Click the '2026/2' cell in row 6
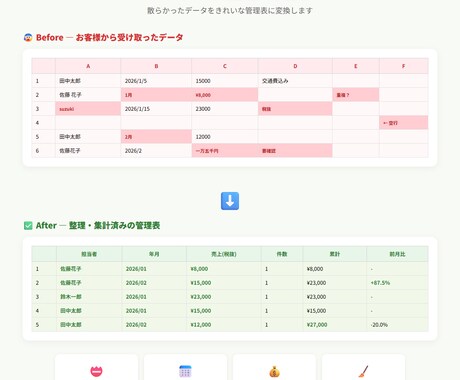 click(x=156, y=151)
